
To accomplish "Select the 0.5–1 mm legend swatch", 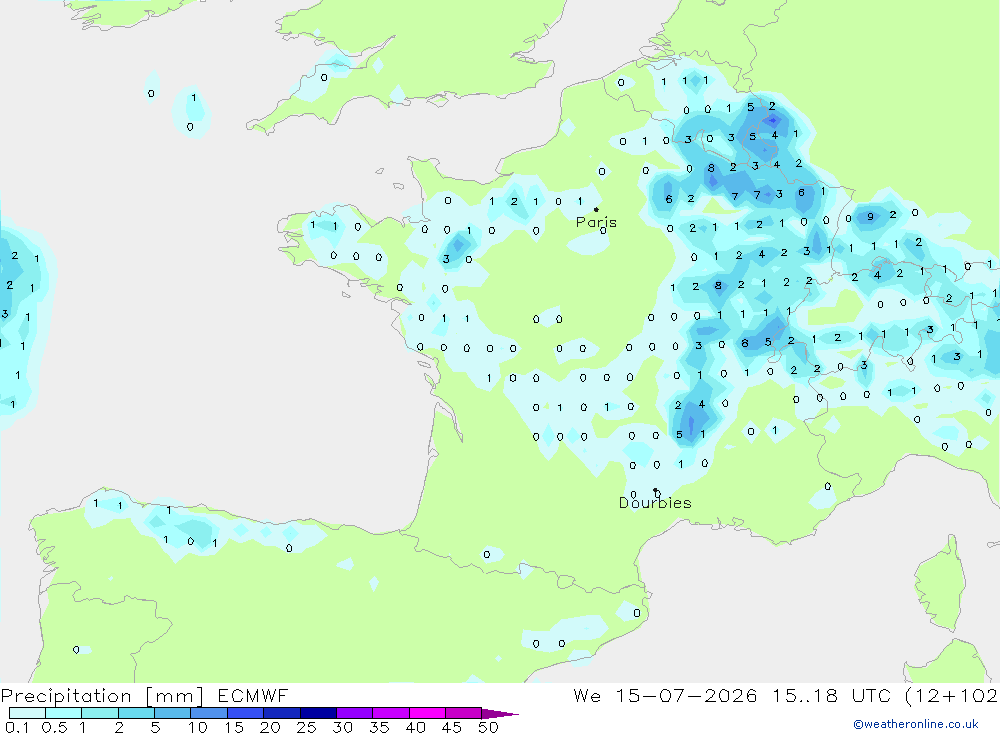I will pyautogui.click(x=64, y=713).
